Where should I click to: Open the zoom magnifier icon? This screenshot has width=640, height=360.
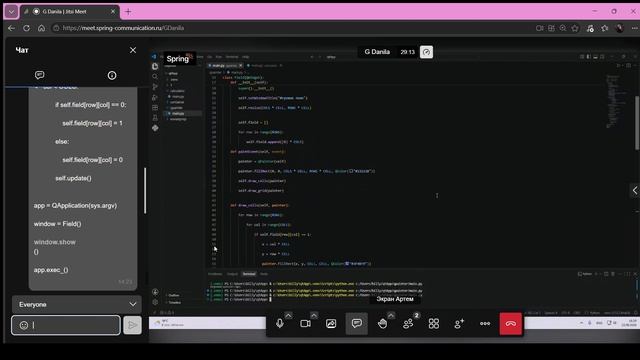pos(563,28)
